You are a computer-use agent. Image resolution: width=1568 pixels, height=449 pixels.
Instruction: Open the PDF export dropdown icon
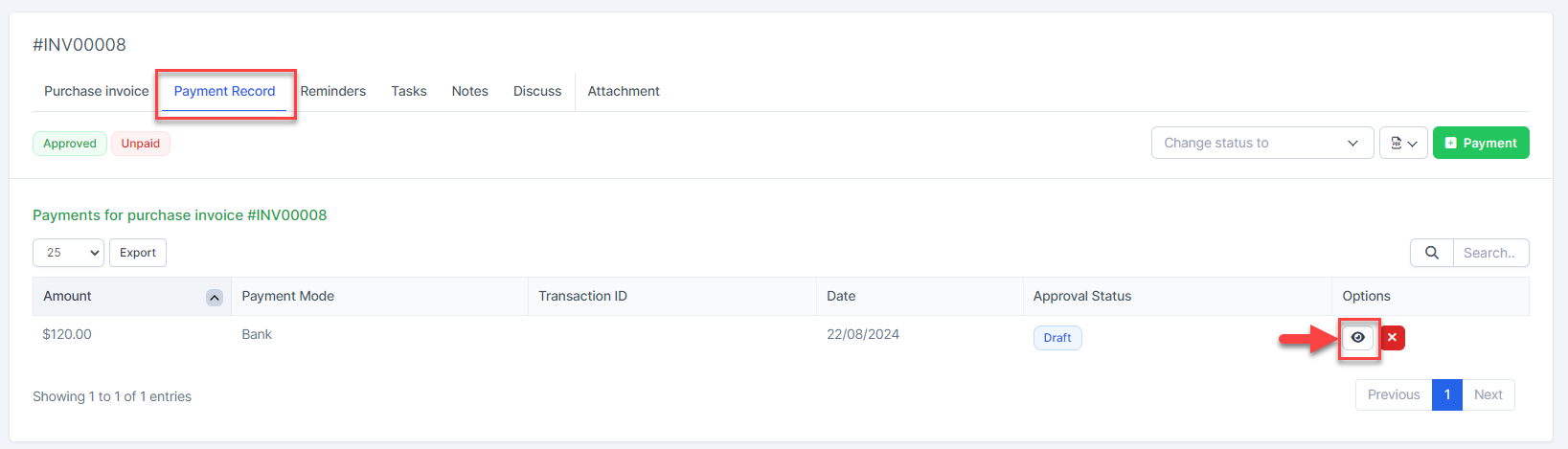pyautogui.click(x=1403, y=144)
